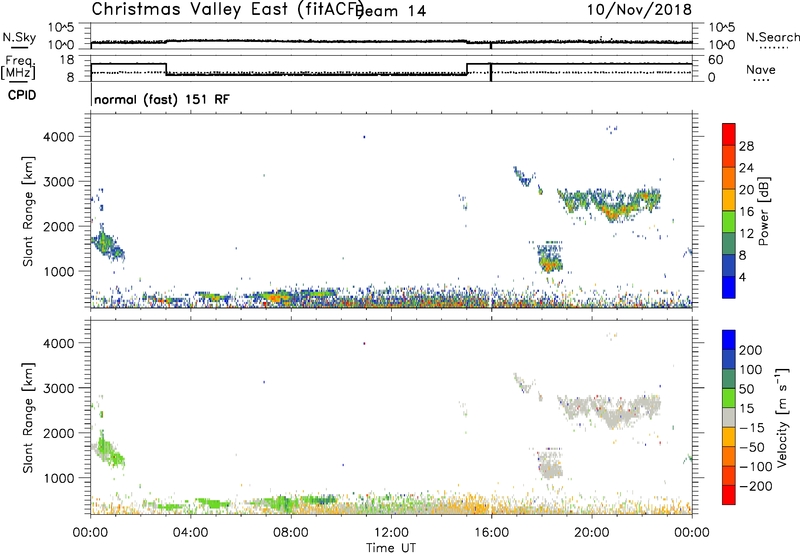Screen dimensions: 800x554
Task: Click the blue top segment of Velocity color bar
Action: (729, 340)
